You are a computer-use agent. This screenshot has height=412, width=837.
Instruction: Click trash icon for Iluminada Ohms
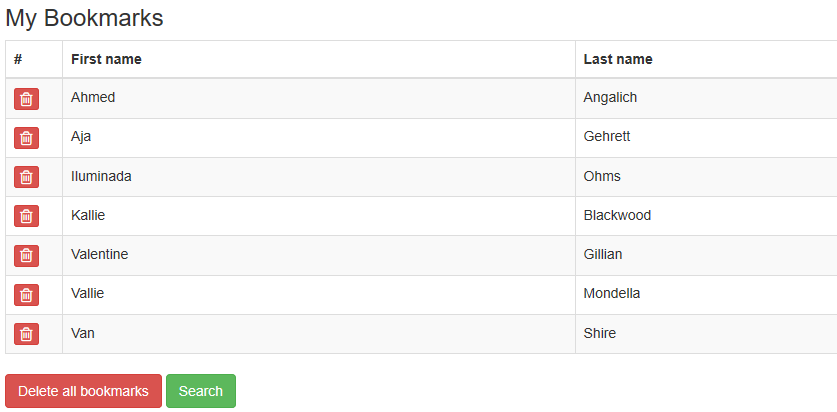pos(26,177)
